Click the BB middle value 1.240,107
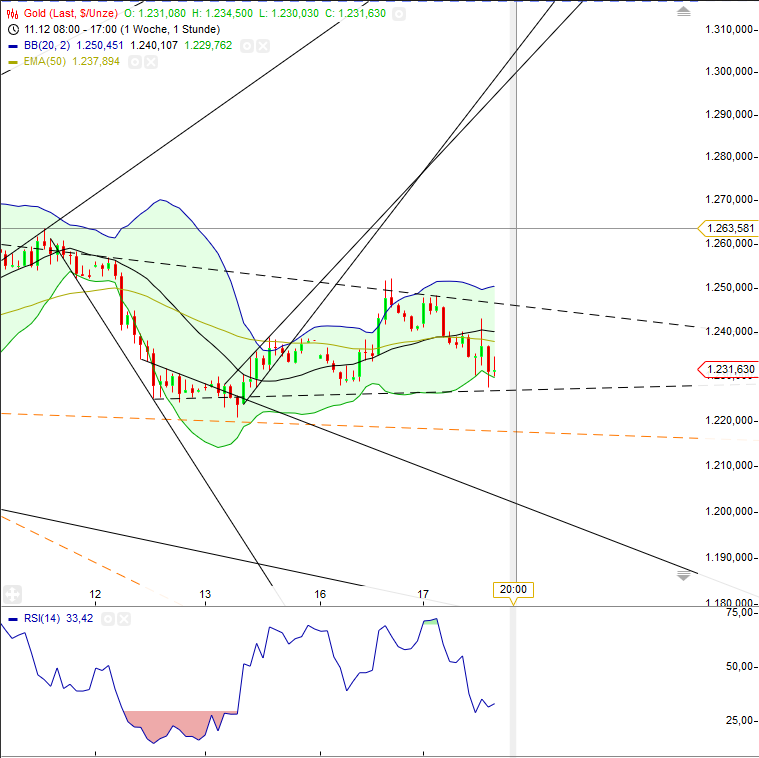Screen dimensions: 759x758 pos(154,45)
